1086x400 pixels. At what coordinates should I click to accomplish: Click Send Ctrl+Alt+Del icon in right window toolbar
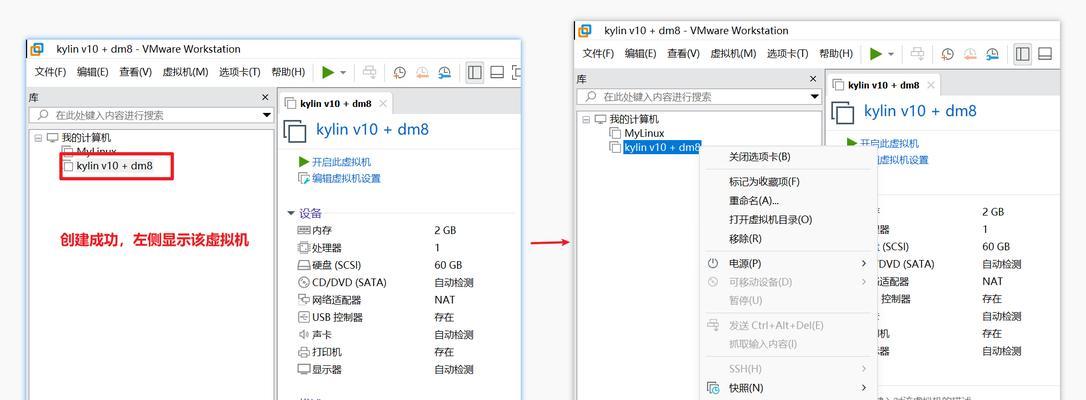click(x=918, y=54)
